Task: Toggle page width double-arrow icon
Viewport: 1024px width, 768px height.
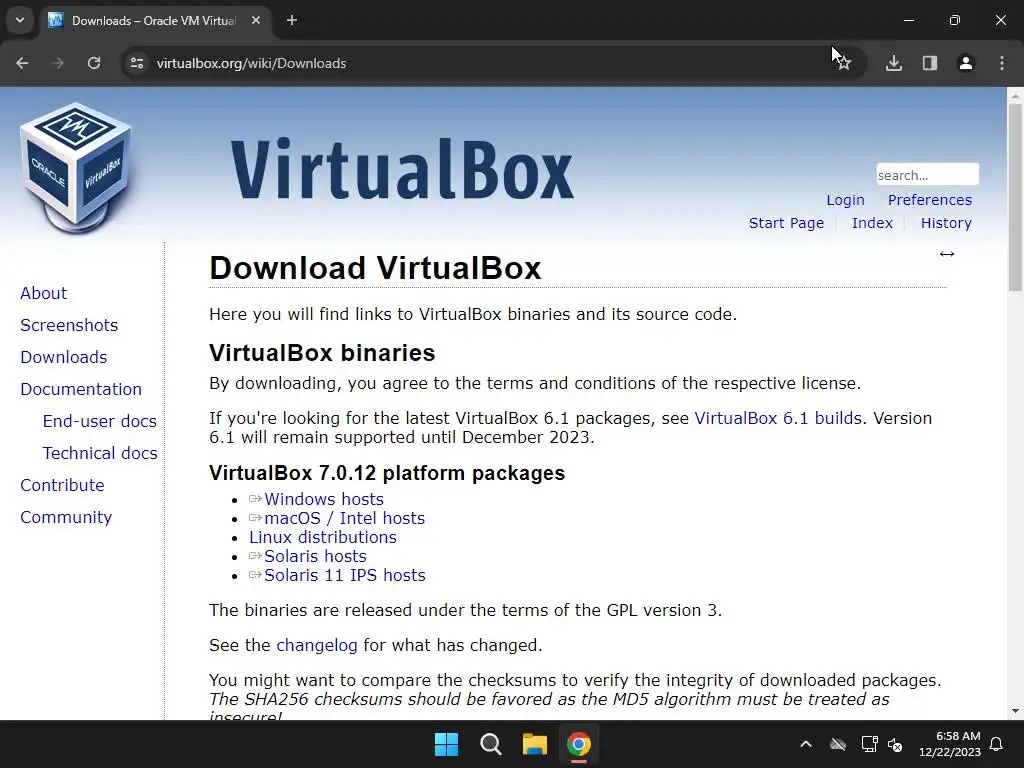Action: [947, 254]
